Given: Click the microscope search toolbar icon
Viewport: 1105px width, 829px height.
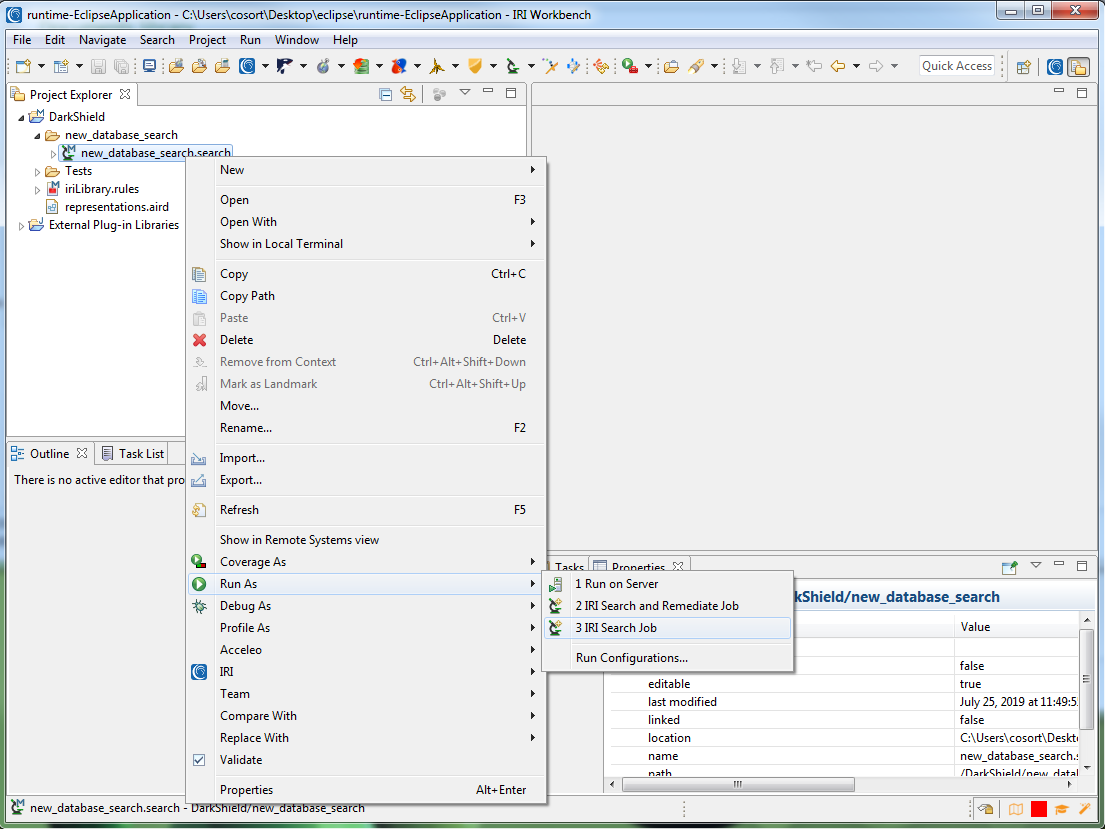Looking at the screenshot, I should [513, 66].
